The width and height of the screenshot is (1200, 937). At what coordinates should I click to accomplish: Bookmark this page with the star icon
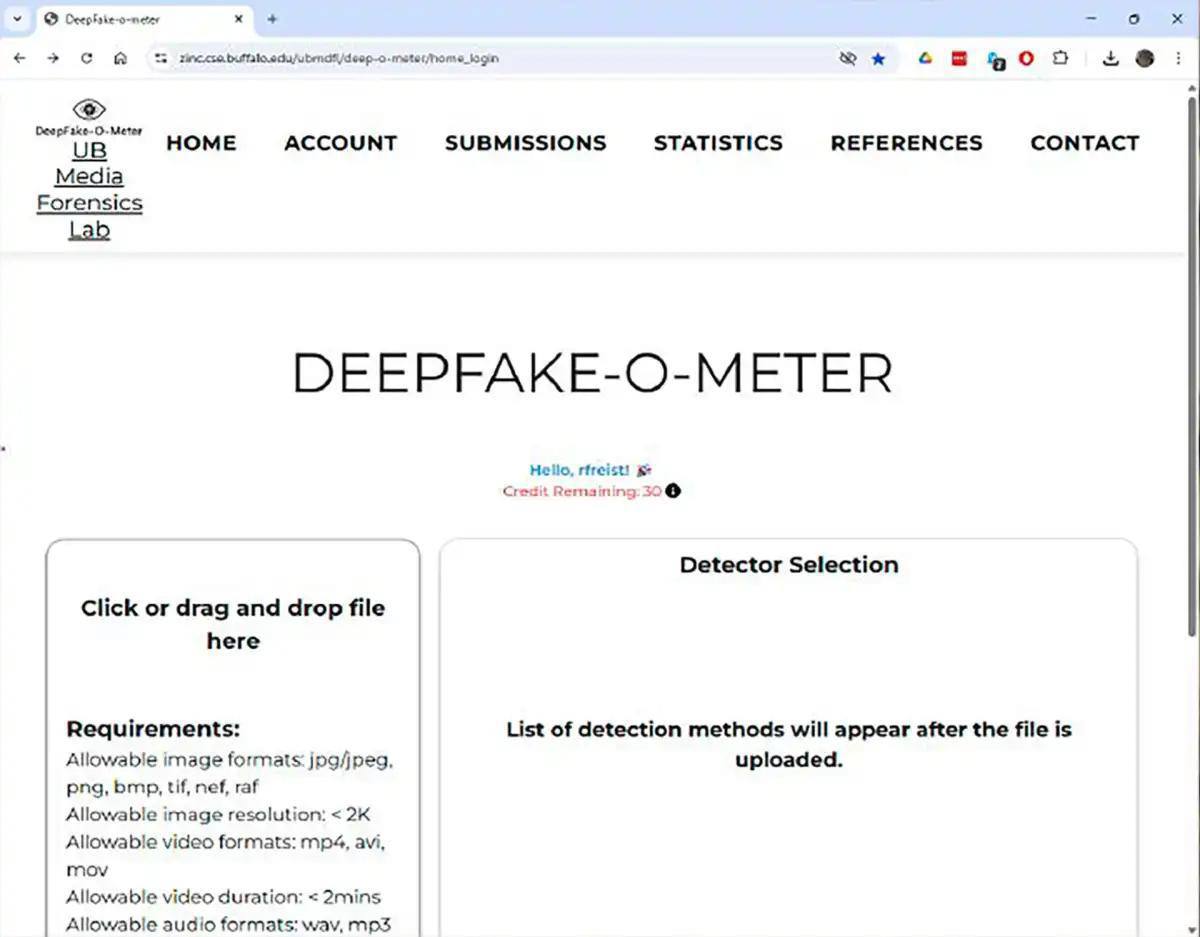[878, 59]
